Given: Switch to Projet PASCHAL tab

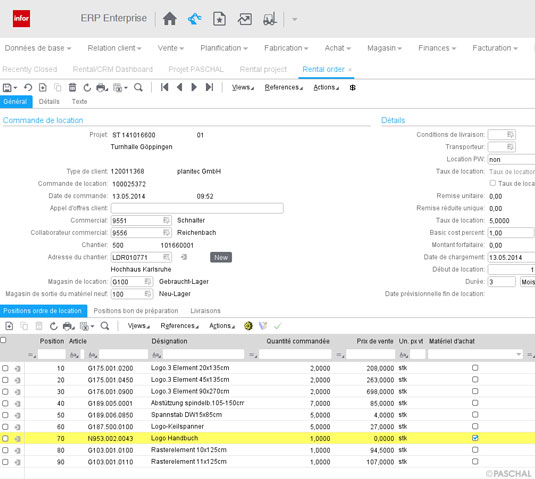Looking at the screenshot, I should [x=196, y=69].
